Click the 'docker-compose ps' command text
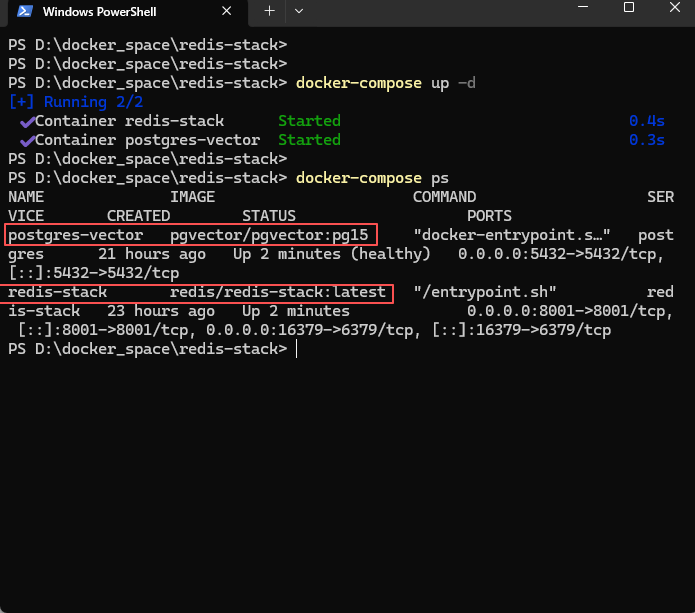695x613 pixels. click(372, 178)
